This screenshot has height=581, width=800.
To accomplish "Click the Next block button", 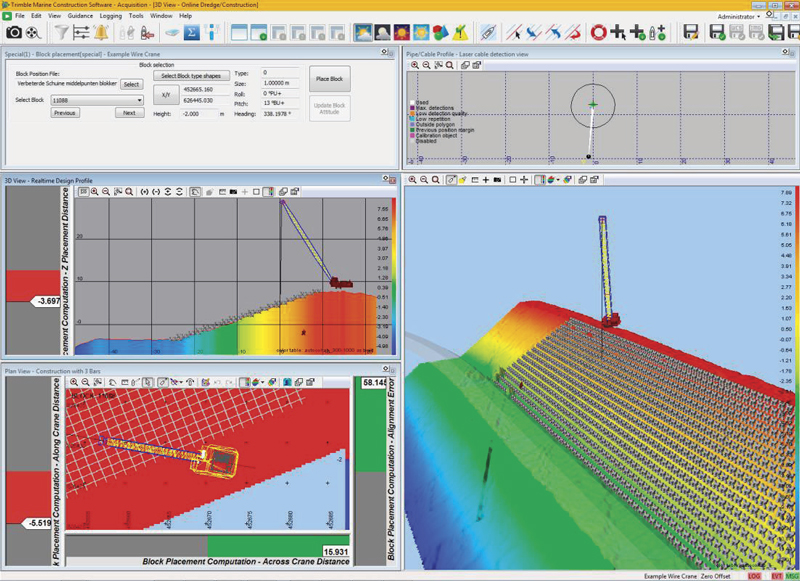I will pos(129,113).
